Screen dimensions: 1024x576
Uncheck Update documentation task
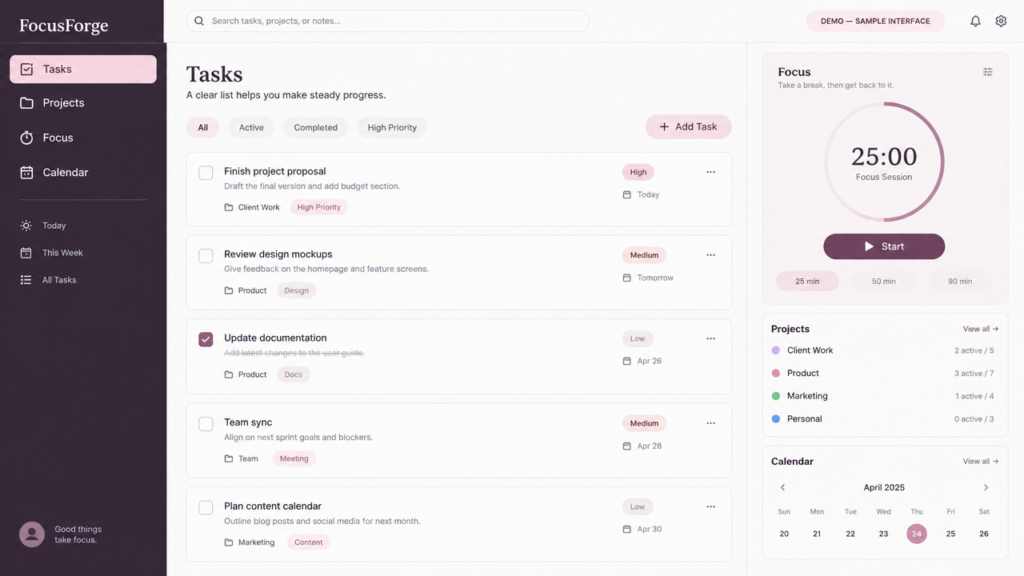pos(206,339)
